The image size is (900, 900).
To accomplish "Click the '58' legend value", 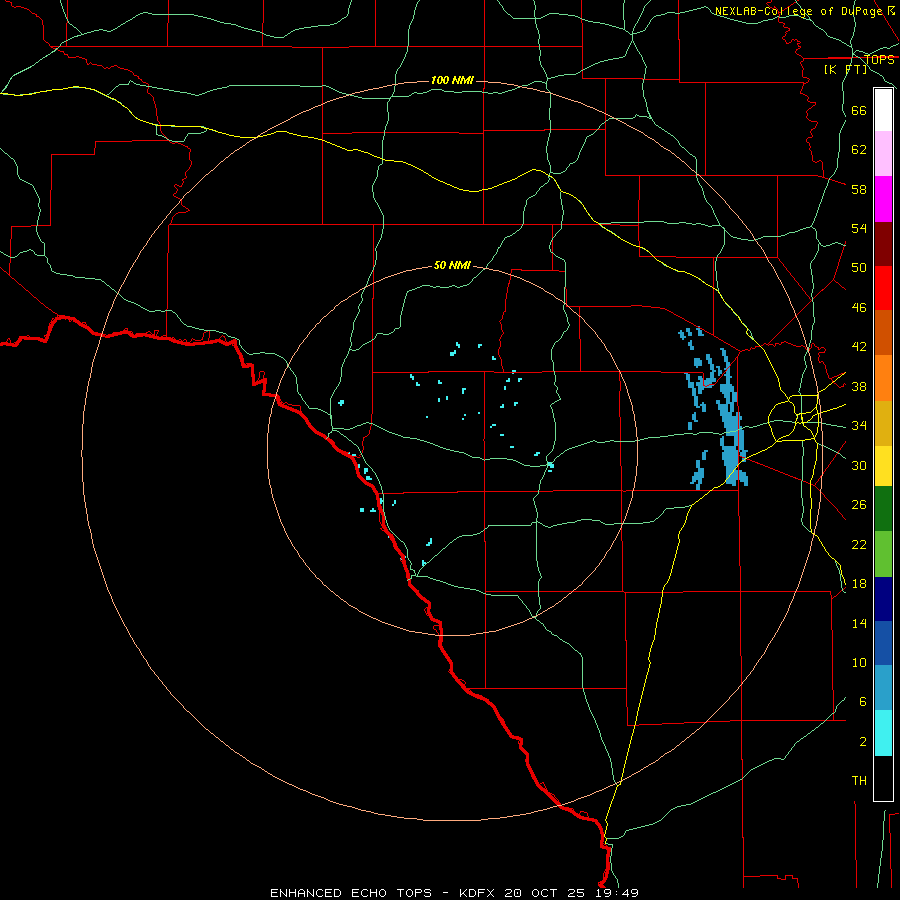I will pos(859,189).
